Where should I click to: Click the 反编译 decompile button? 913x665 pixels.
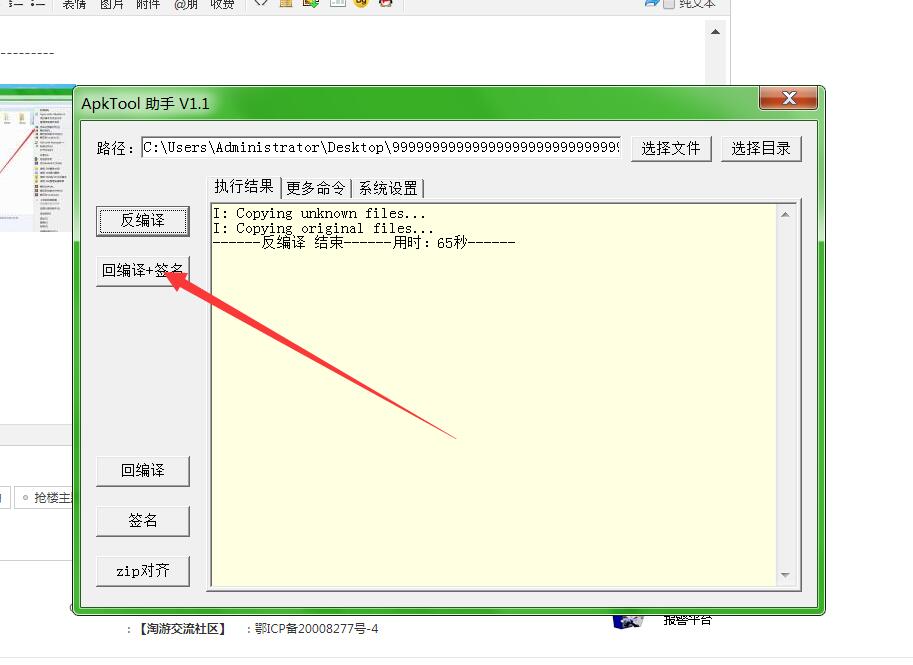pos(142,221)
